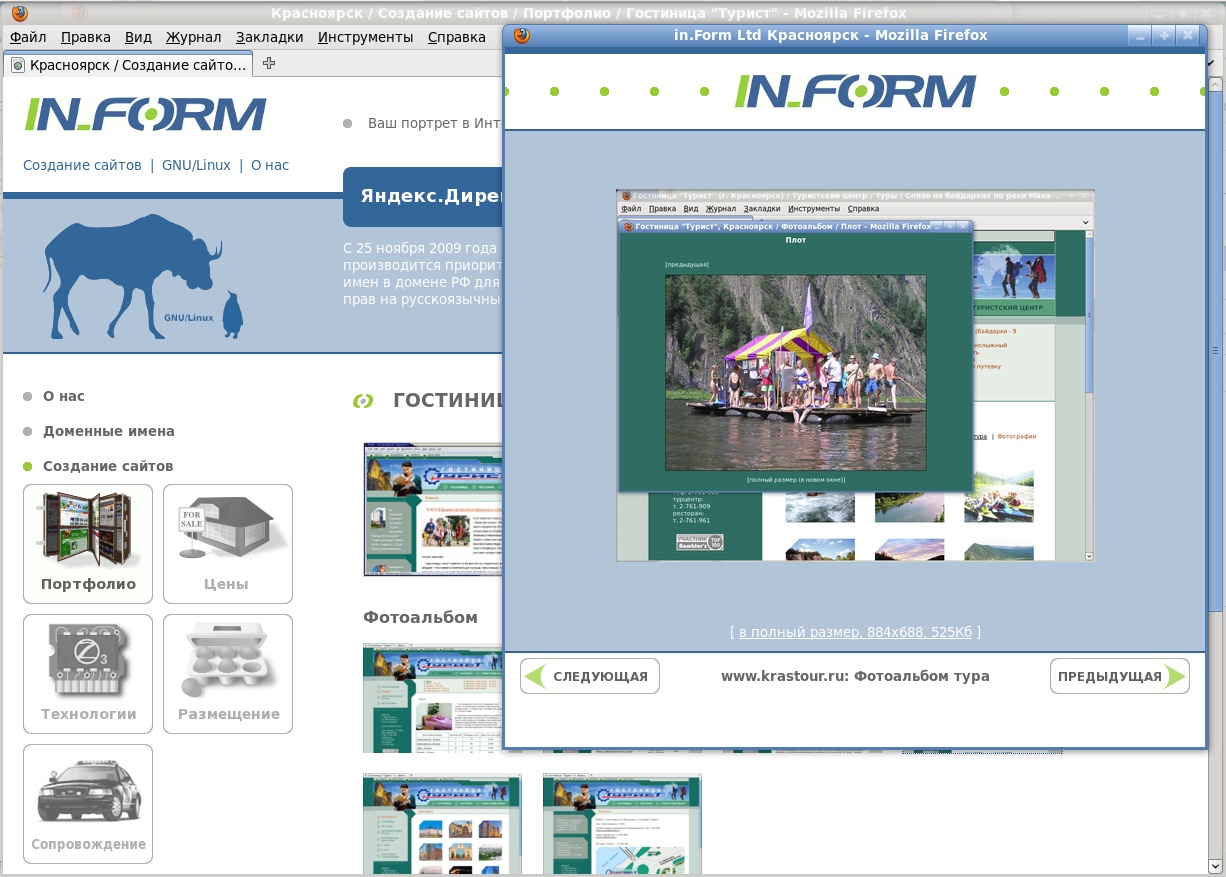Click the Цены house icon

click(227, 543)
